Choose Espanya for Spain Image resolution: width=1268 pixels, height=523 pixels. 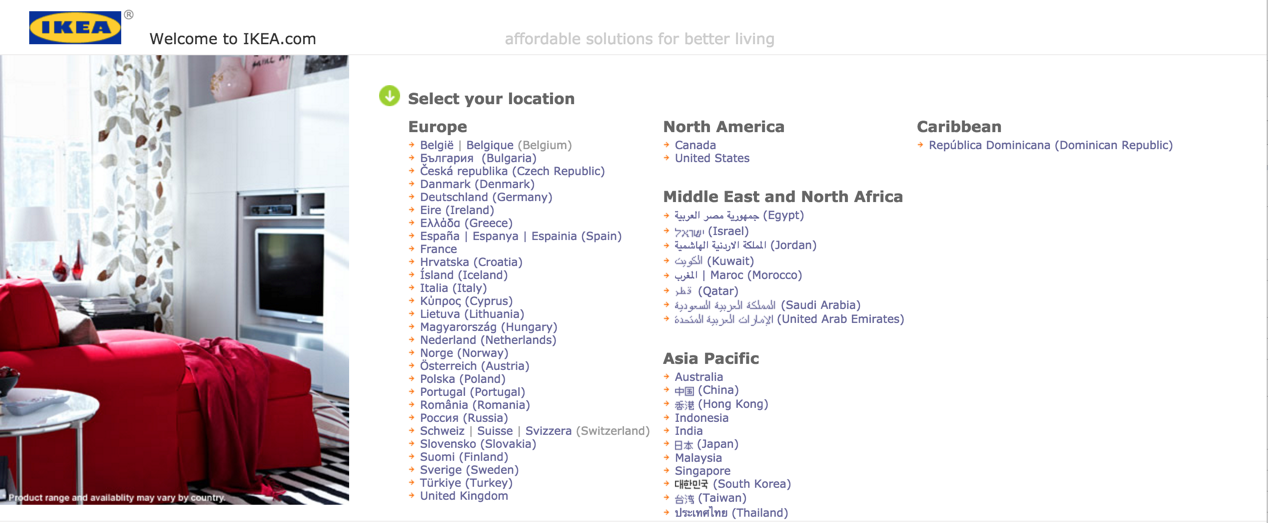(x=495, y=236)
